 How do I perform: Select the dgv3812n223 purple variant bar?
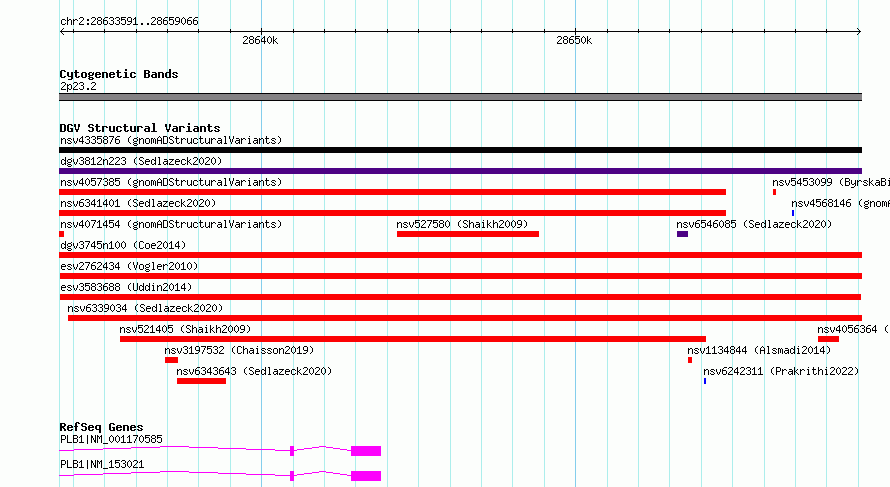coord(460,171)
